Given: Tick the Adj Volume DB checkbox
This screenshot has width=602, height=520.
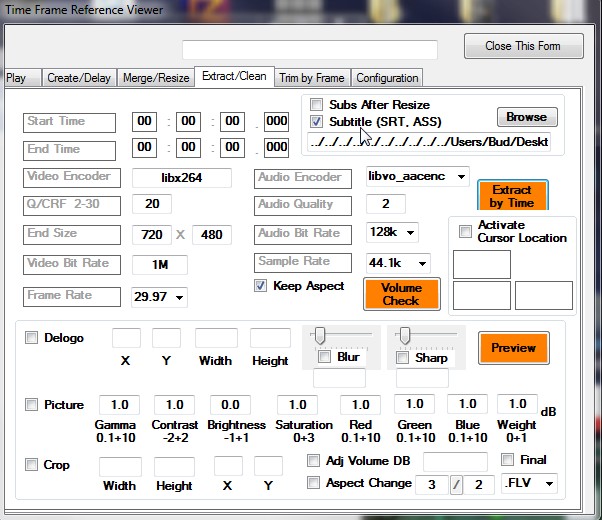Looking at the screenshot, I should click(x=313, y=460).
